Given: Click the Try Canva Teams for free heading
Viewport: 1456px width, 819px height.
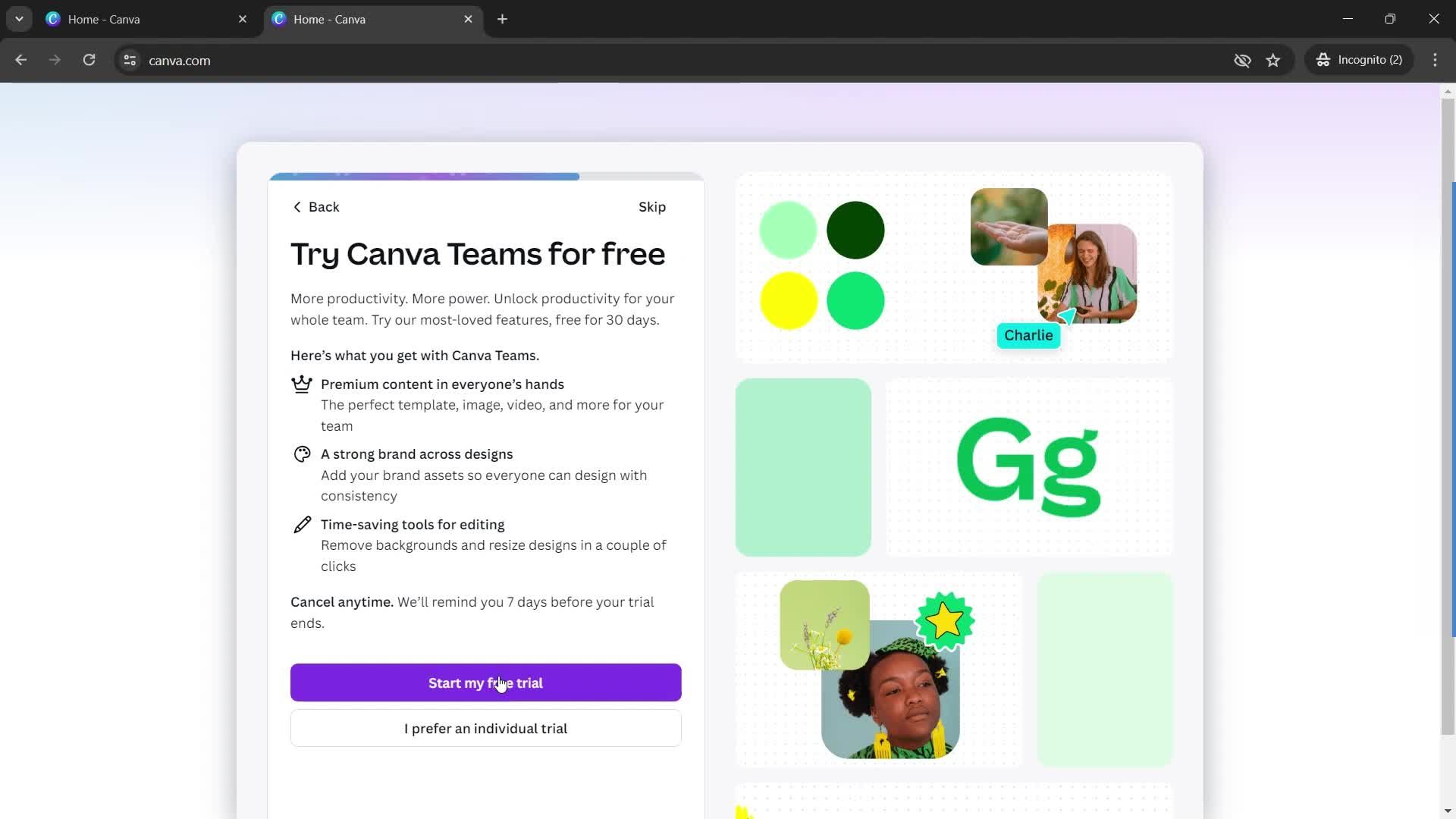Looking at the screenshot, I should pos(478,255).
